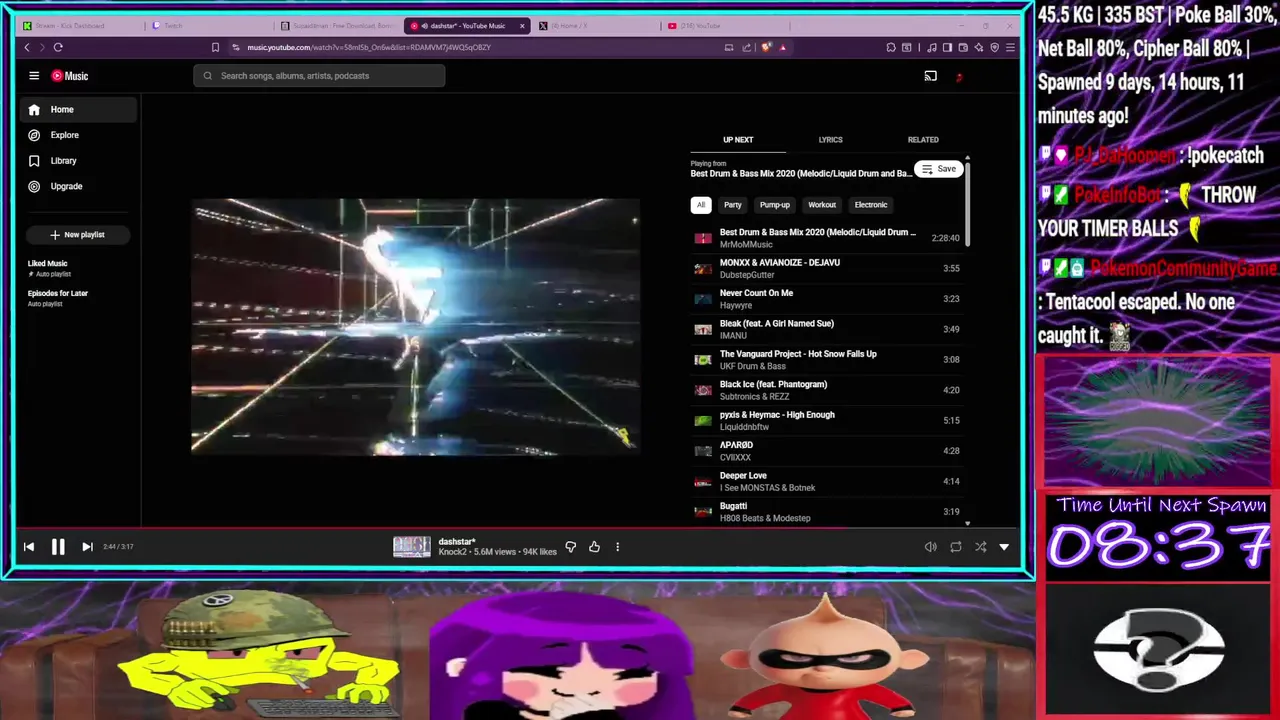Open Explore in the sidebar

[78, 135]
